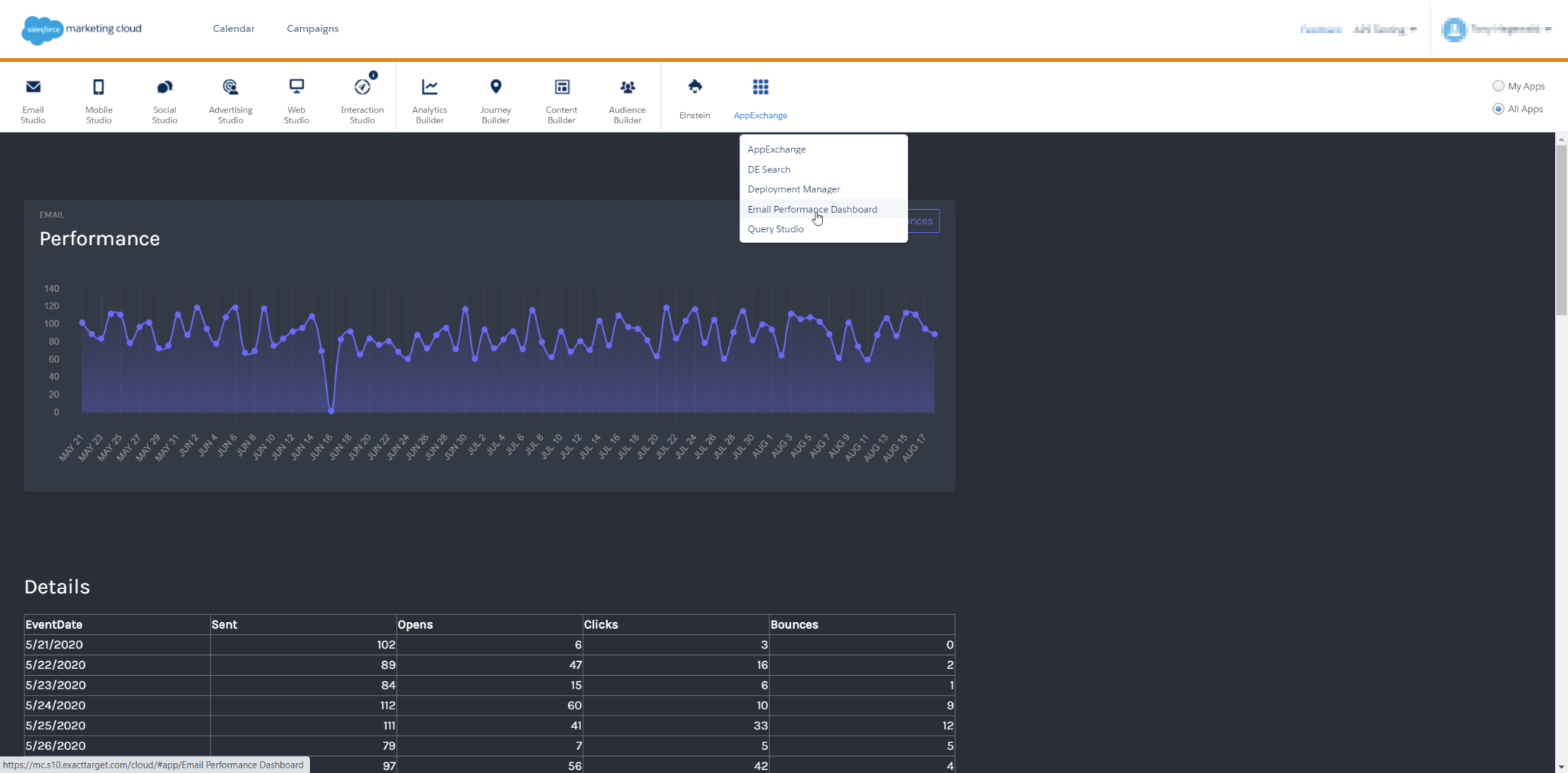Choose Email Performance Dashboard menu item
Screen dimensions: 1568x773
click(x=824, y=209)
